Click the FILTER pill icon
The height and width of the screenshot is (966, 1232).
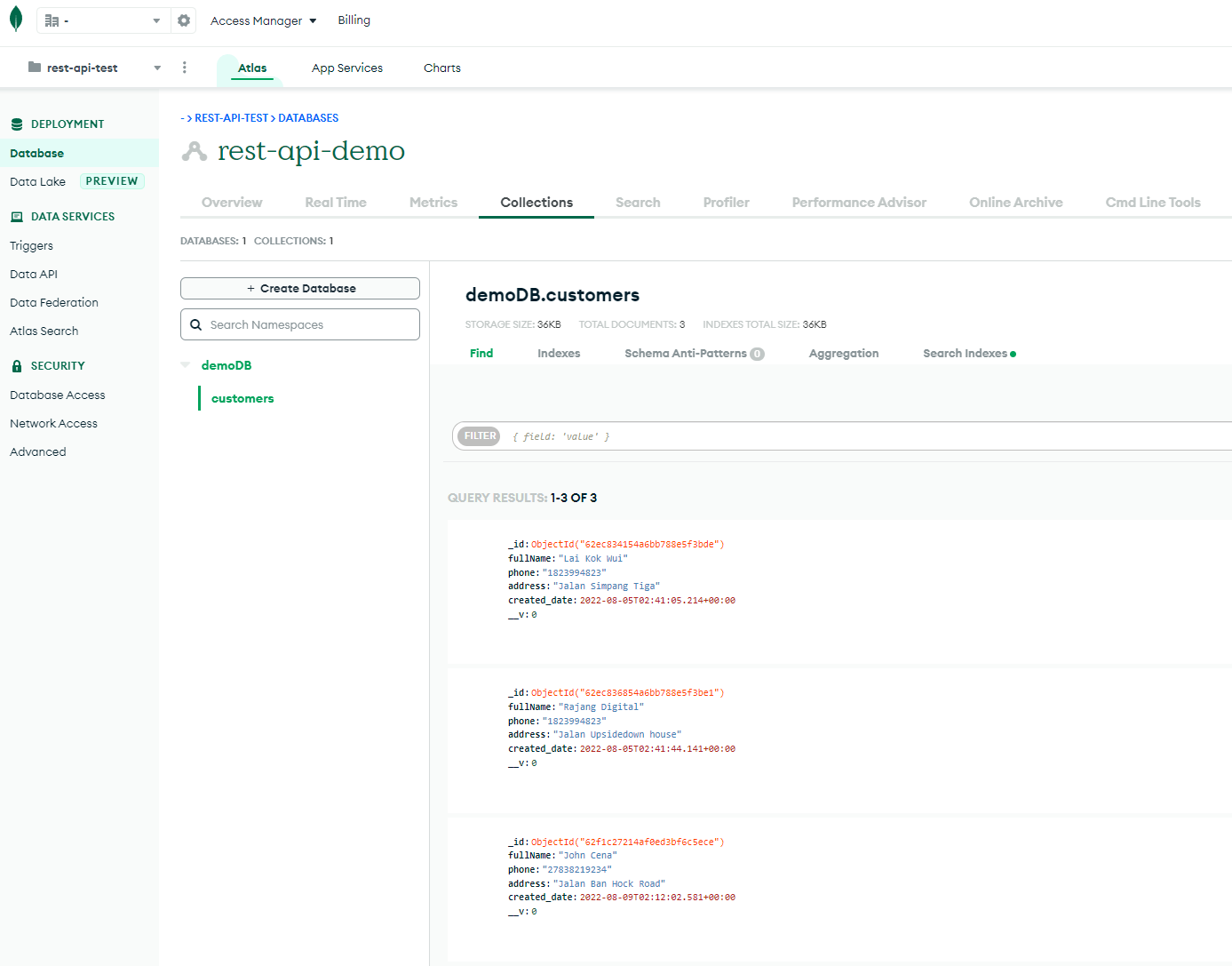(479, 435)
